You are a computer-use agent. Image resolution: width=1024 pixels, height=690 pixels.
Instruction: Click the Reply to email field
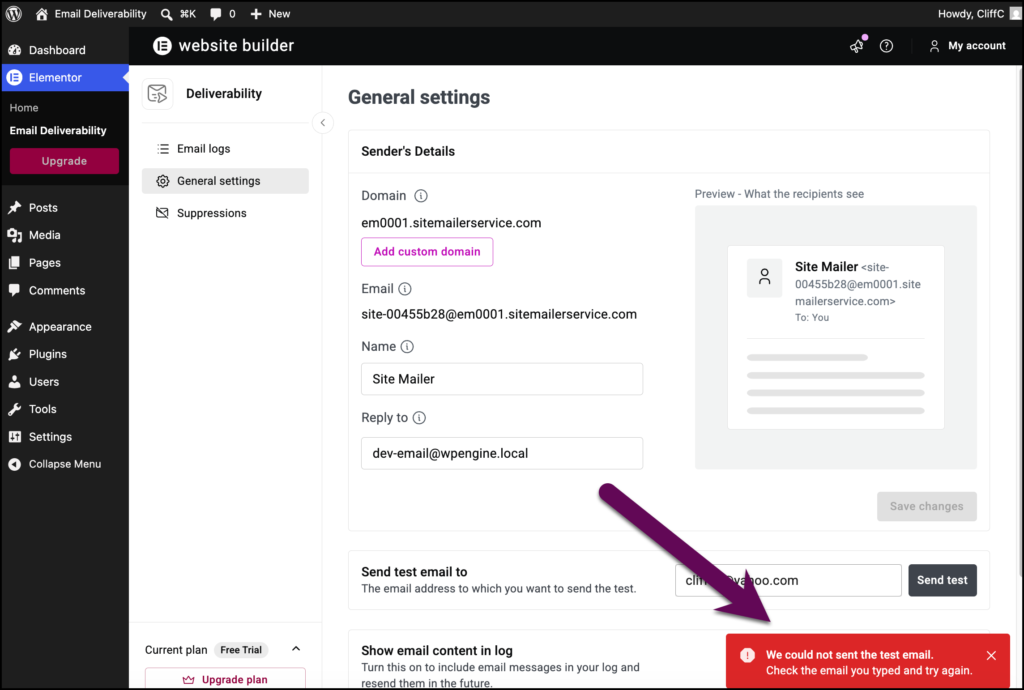(502, 454)
